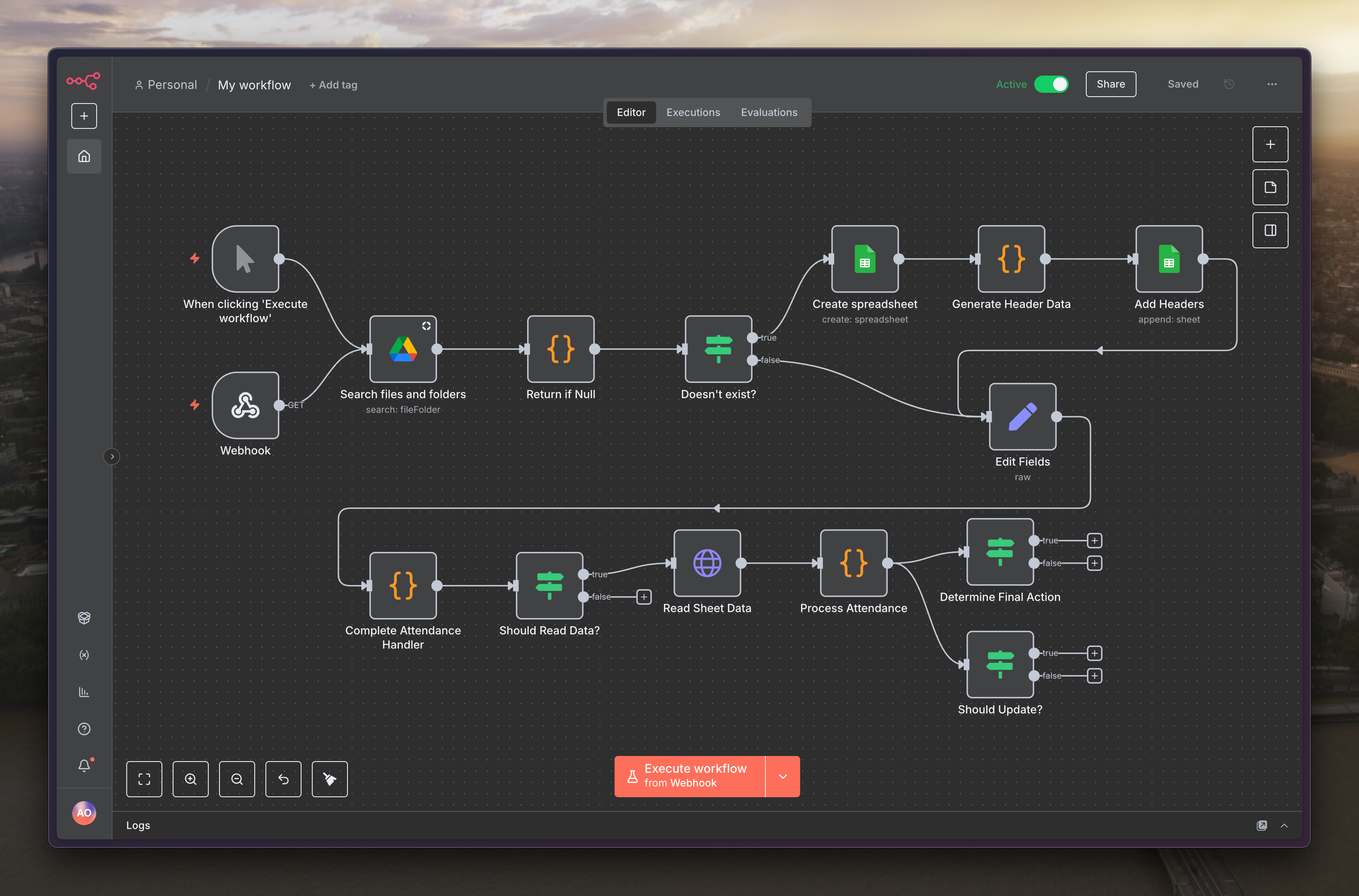Click the zoom out canvas icon
The height and width of the screenshot is (896, 1359).
(x=237, y=779)
